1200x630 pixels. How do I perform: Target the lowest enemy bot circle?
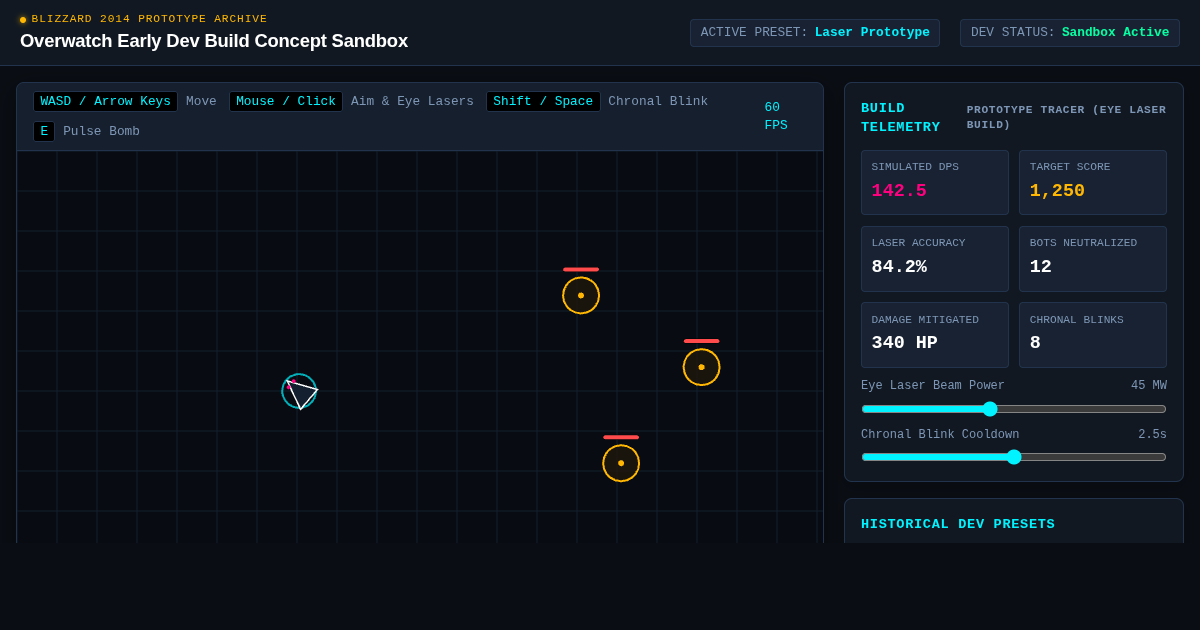tap(621, 463)
